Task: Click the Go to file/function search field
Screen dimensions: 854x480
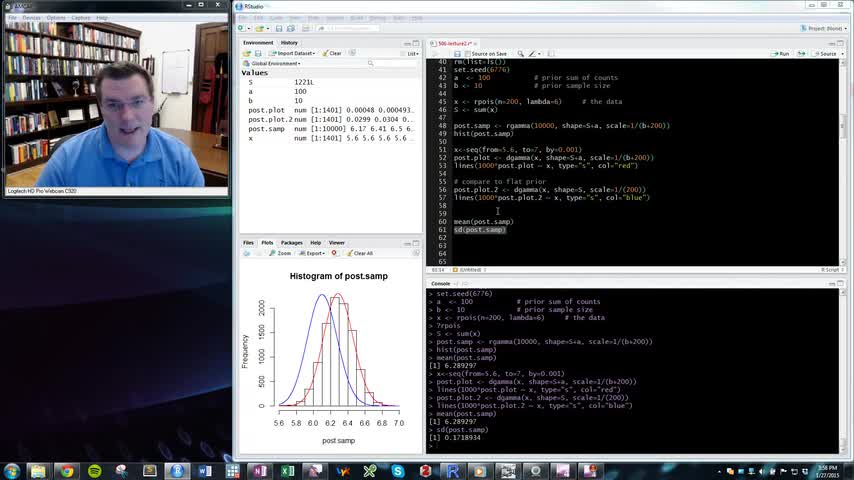Action: (x=349, y=28)
